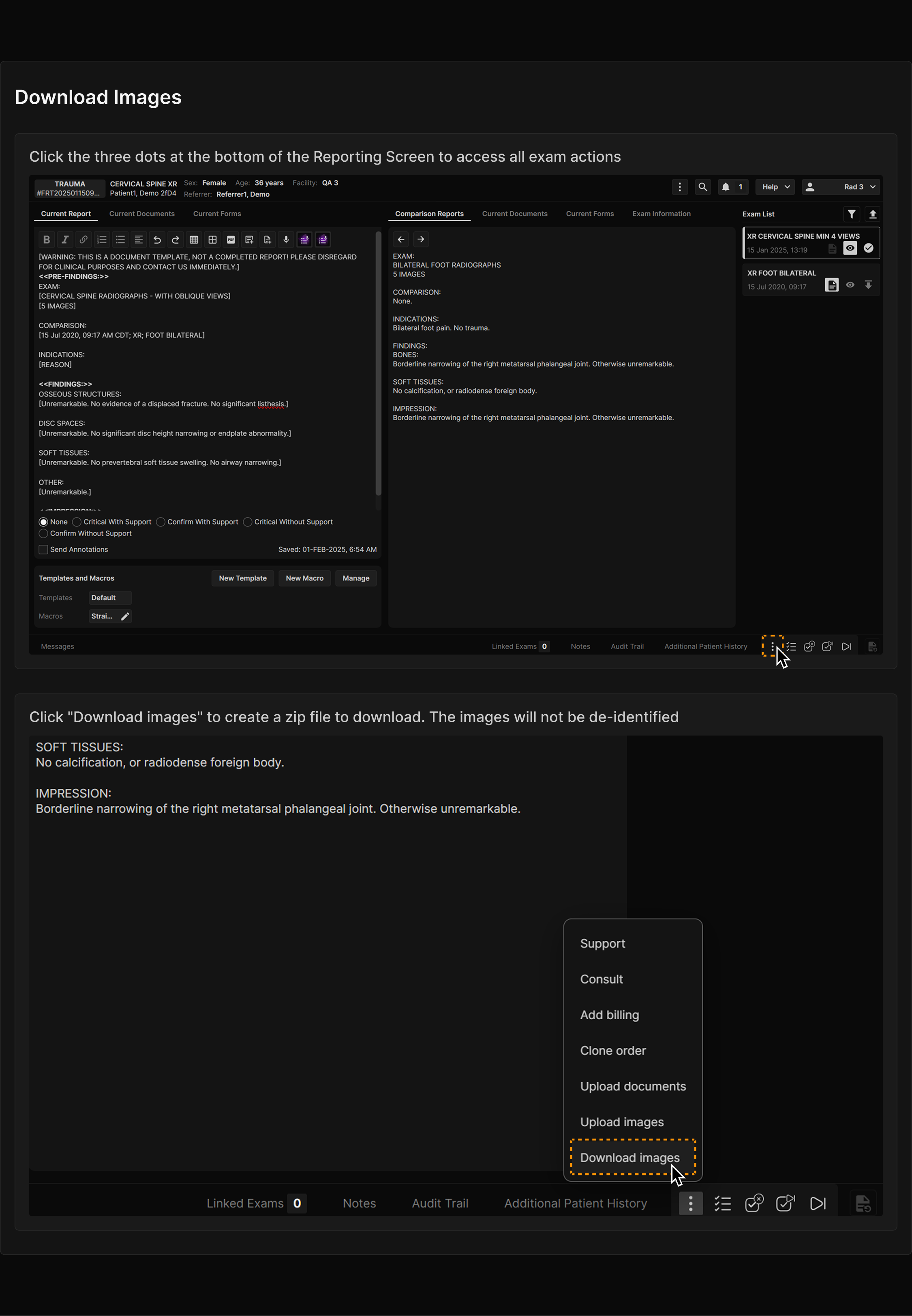Click approve-and-next icon in enlarged bottom toolbar
This screenshot has height=1316, width=912.
tap(786, 1203)
